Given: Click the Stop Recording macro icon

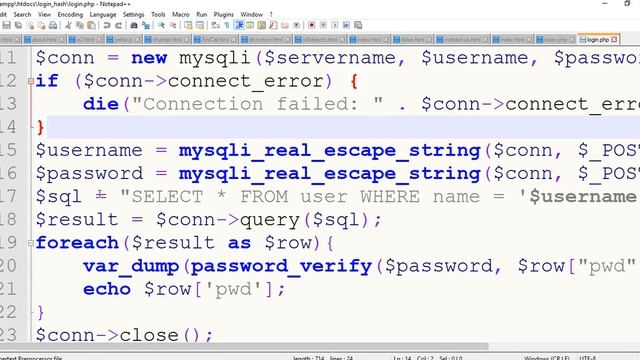Looking at the screenshot, I should coord(323,25).
